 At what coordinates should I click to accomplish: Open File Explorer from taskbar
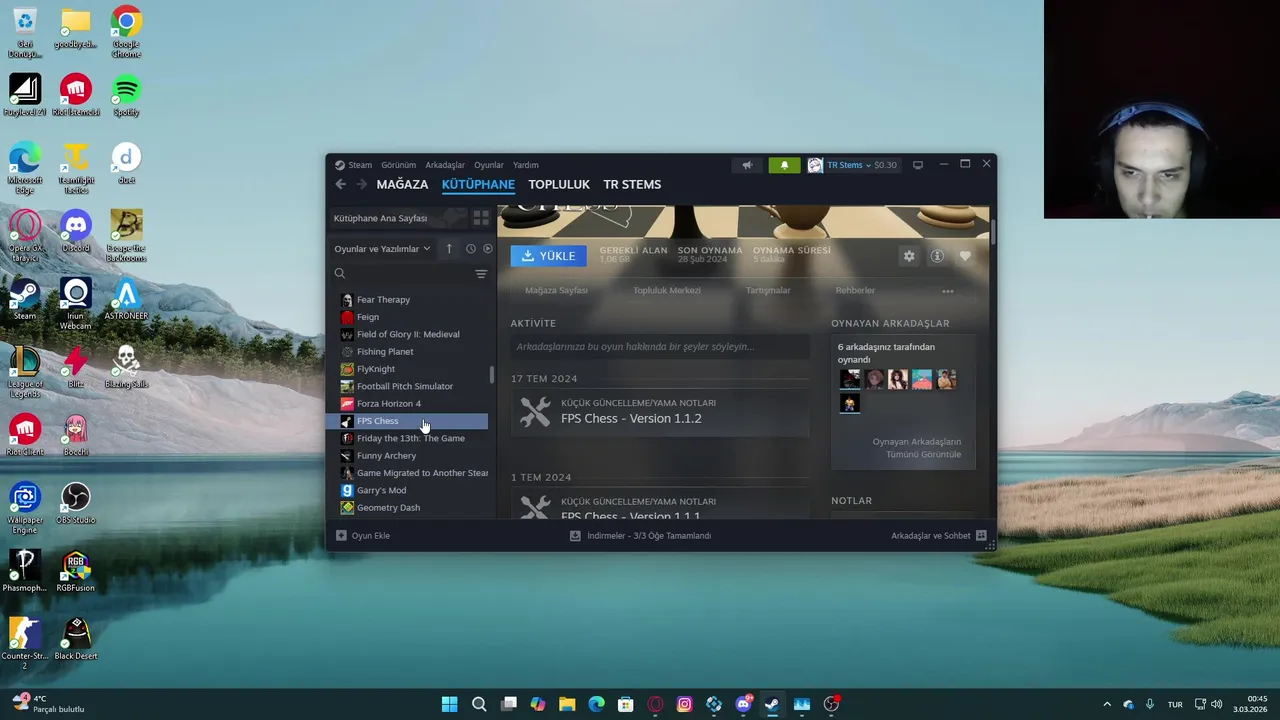click(567, 704)
